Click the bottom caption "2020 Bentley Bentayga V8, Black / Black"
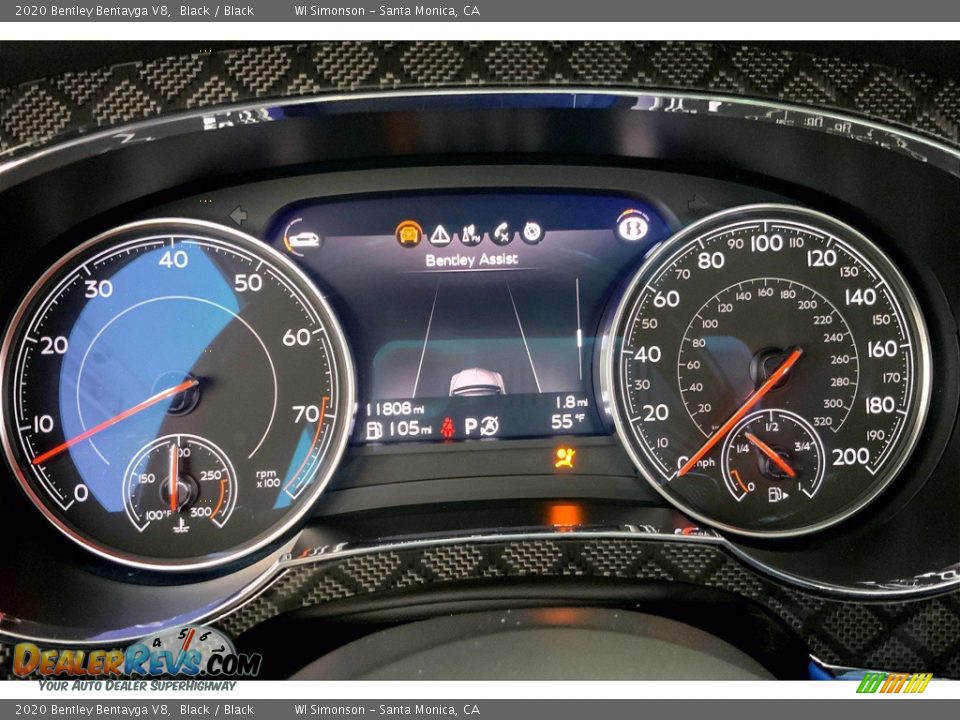This screenshot has width=960, height=720. pos(134,710)
